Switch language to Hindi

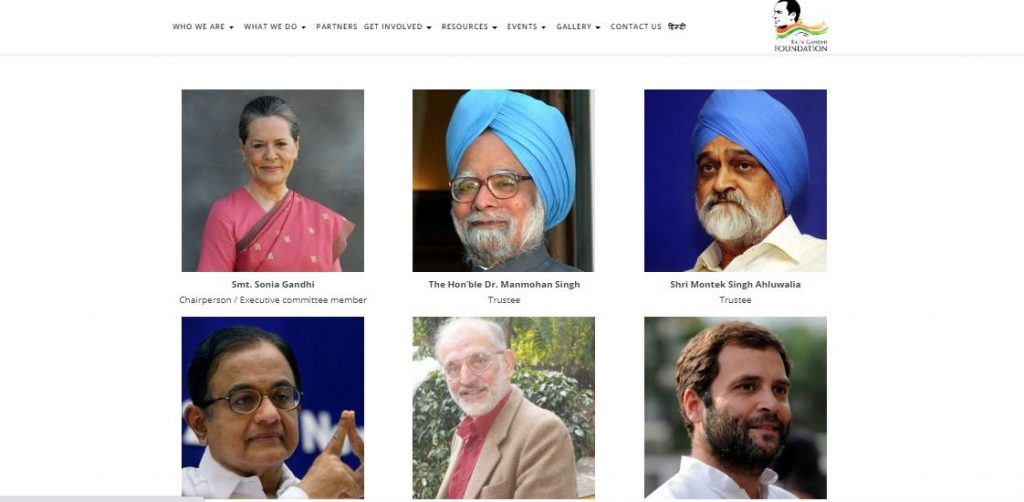677,27
